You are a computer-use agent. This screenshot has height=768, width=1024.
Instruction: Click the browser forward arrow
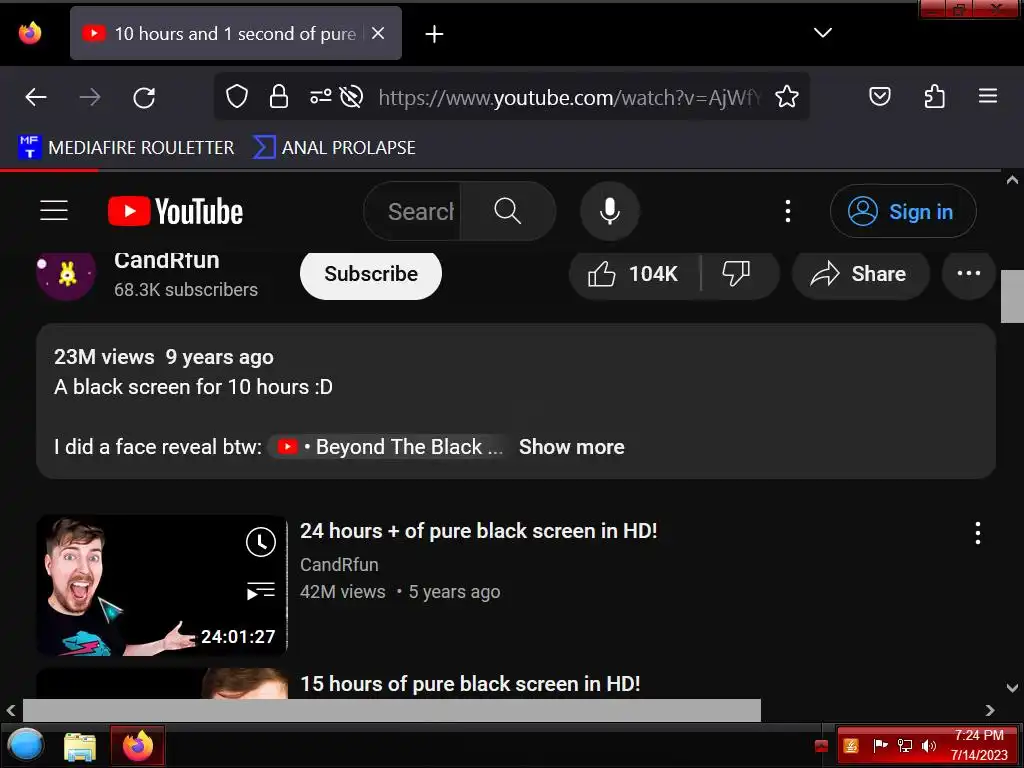coord(90,97)
